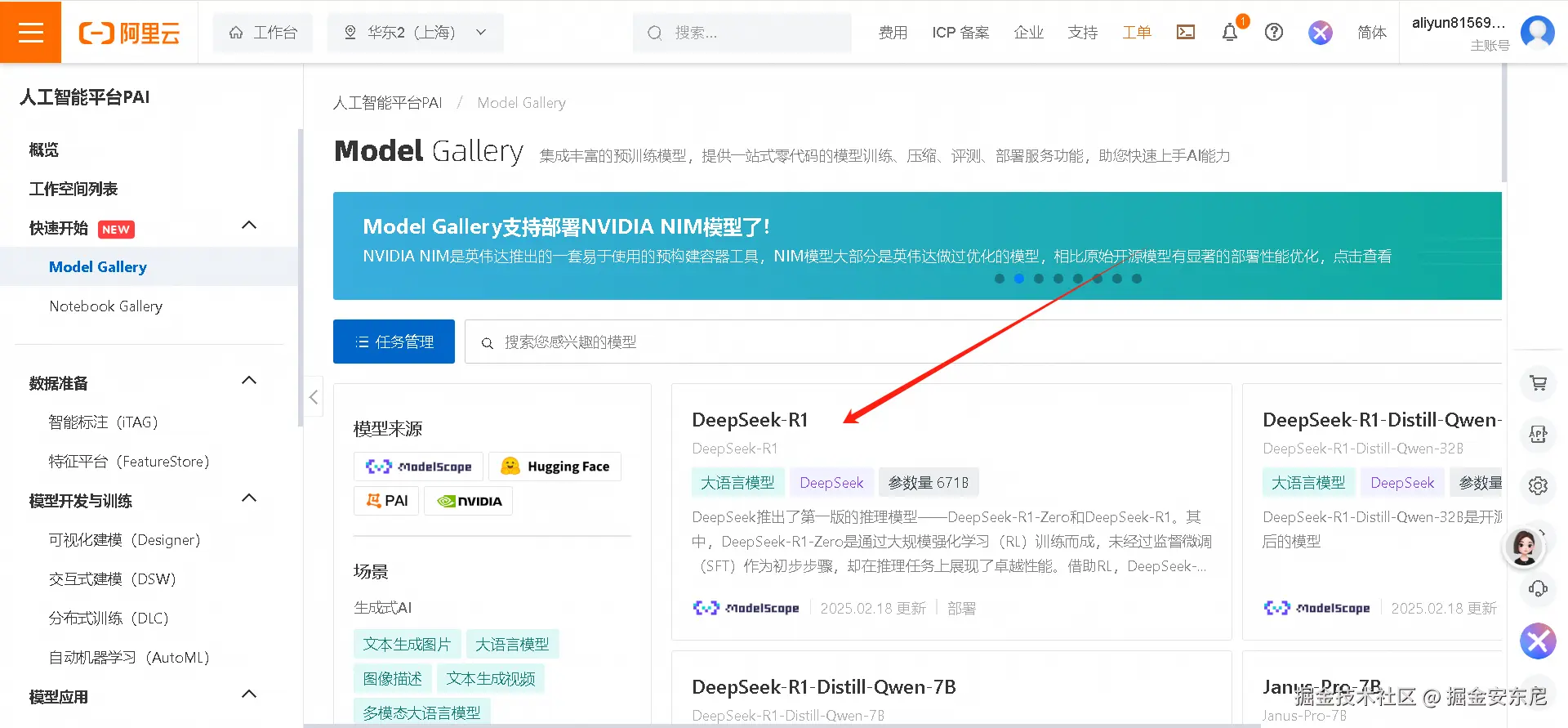Viewport: 1568px width, 728px height.
Task: Open the help question-mark icon
Action: click(x=1273, y=32)
